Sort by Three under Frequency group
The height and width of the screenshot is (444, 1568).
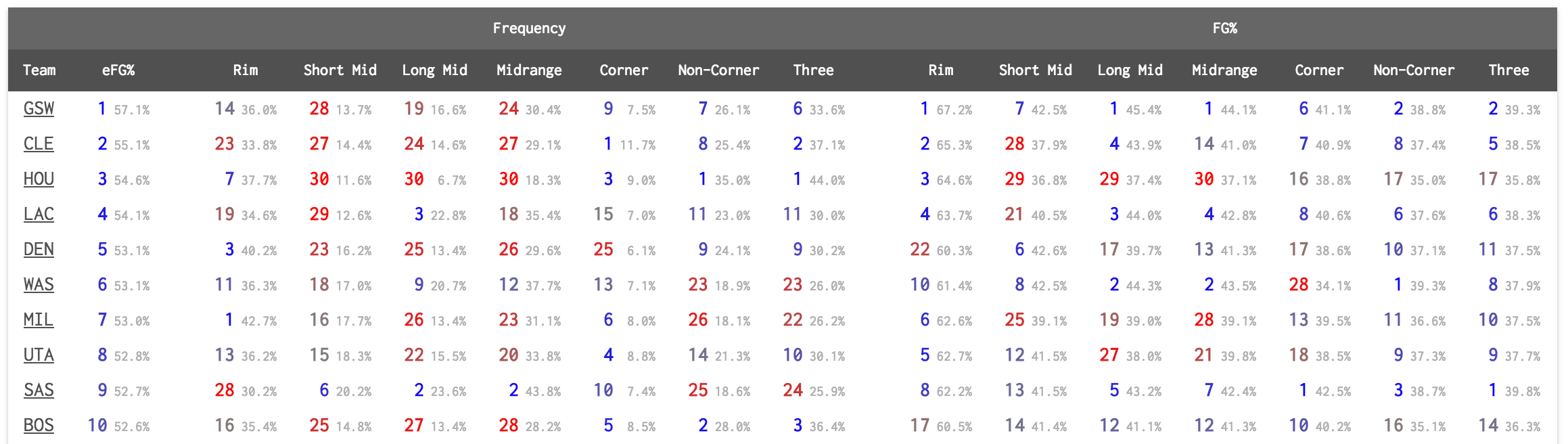click(x=813, y=70)
